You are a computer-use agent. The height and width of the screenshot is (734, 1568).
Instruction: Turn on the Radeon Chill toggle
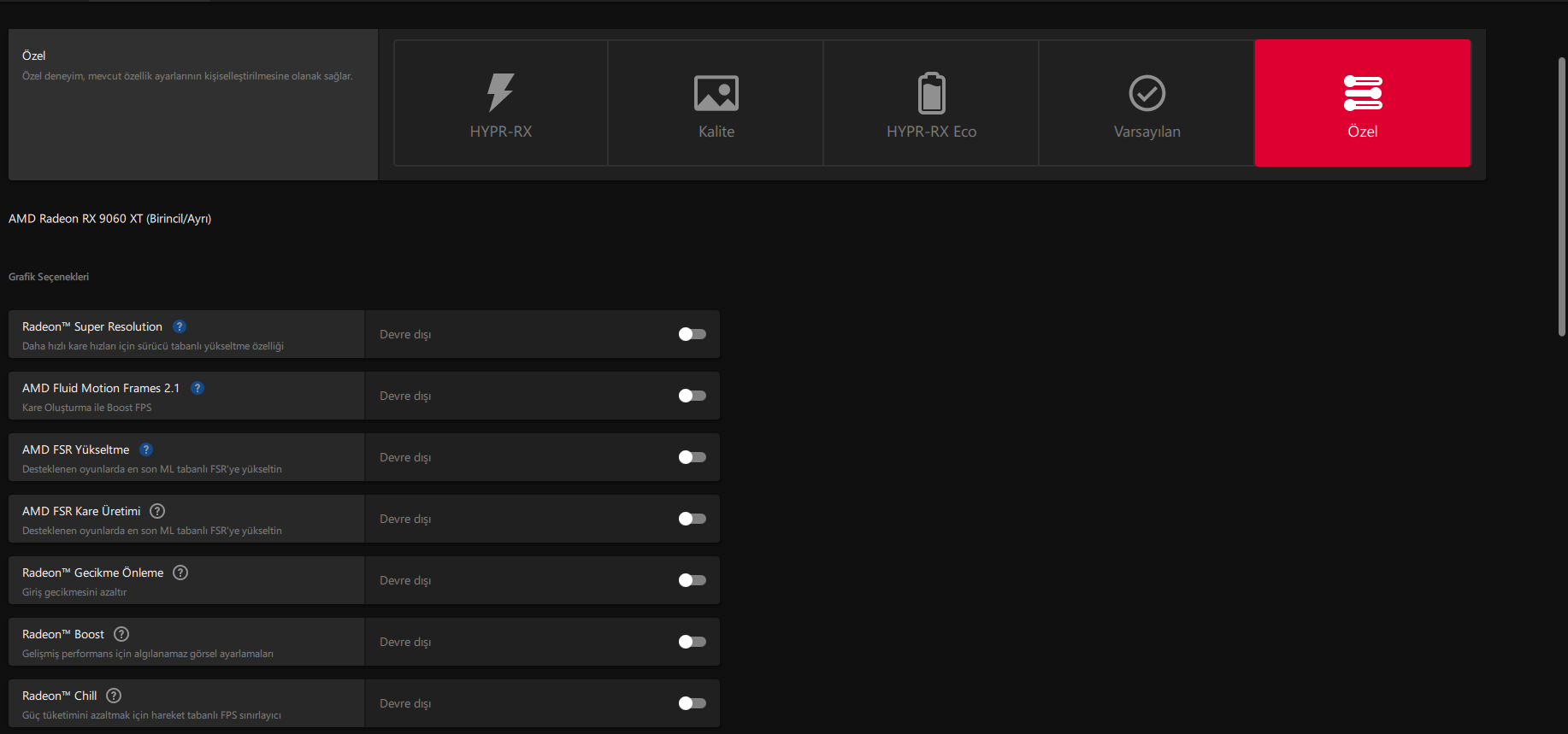click(x=693, y=703)
